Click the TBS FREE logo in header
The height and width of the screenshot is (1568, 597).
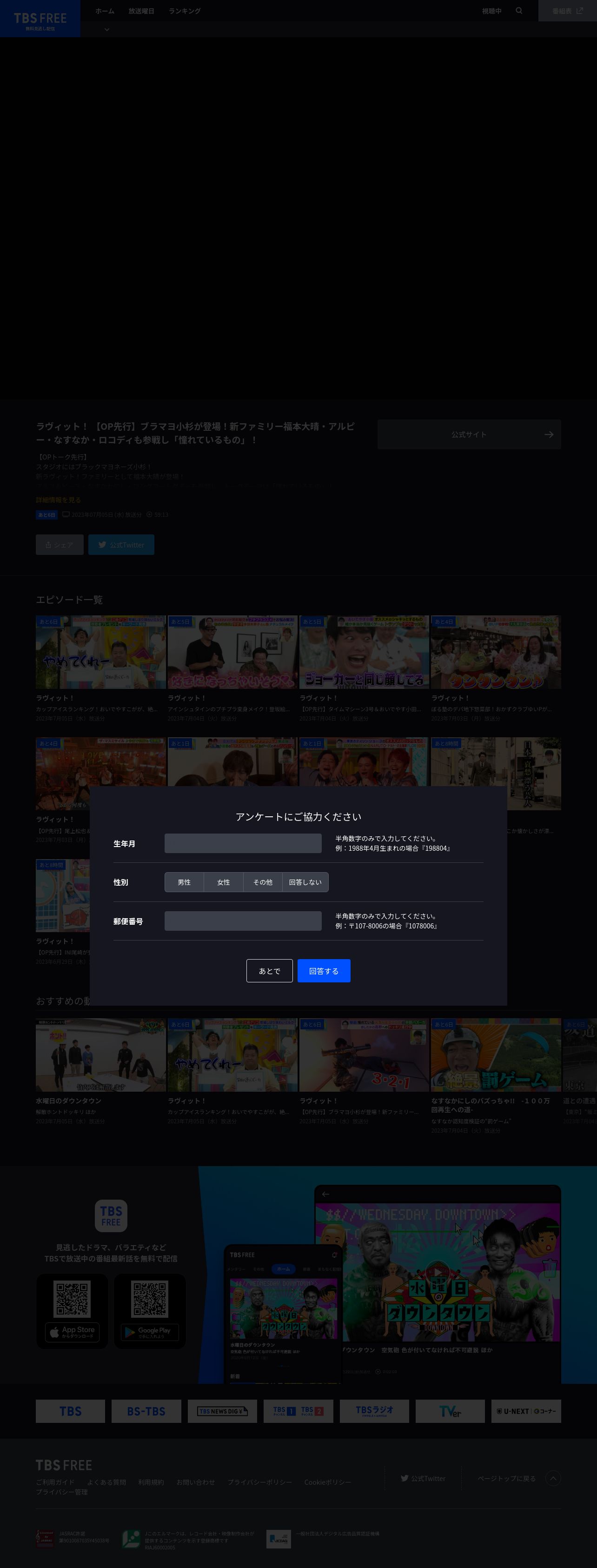coord(40,19)
